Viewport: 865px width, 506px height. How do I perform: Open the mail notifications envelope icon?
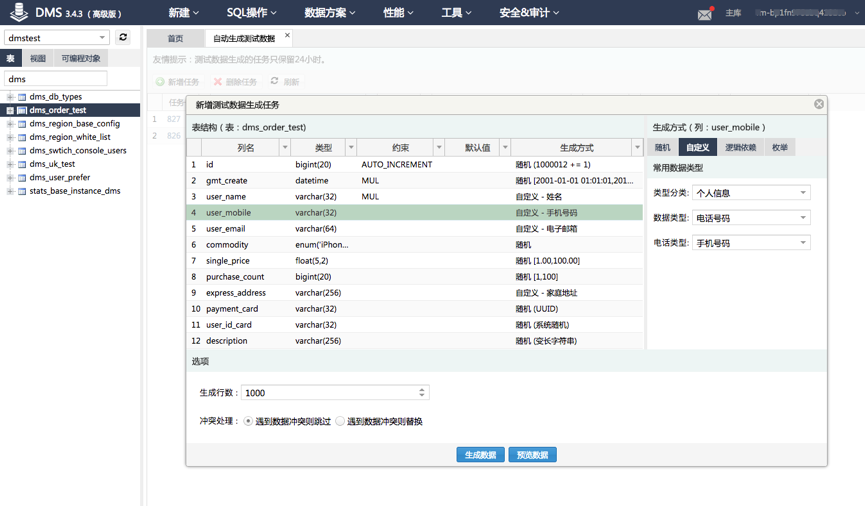coord(705,14)
